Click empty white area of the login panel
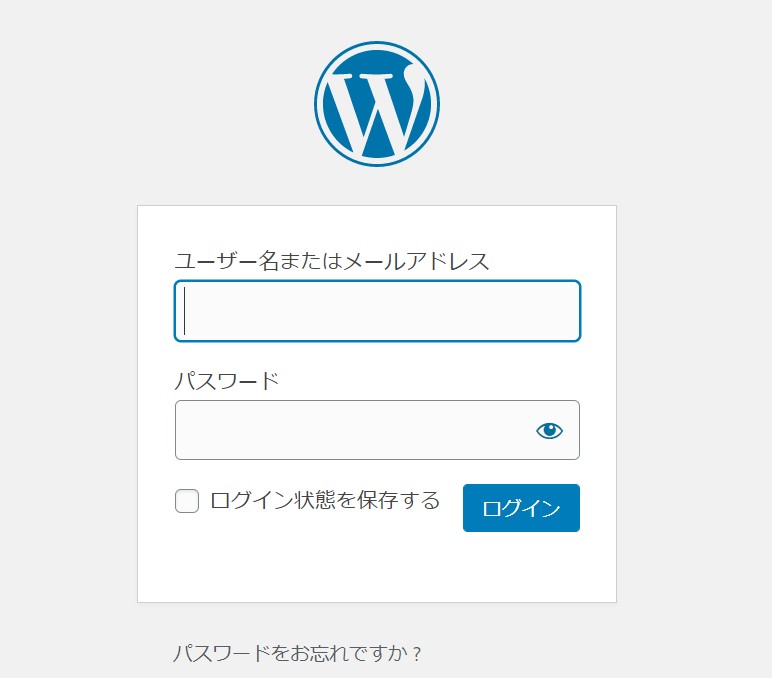 coord(376,568)
